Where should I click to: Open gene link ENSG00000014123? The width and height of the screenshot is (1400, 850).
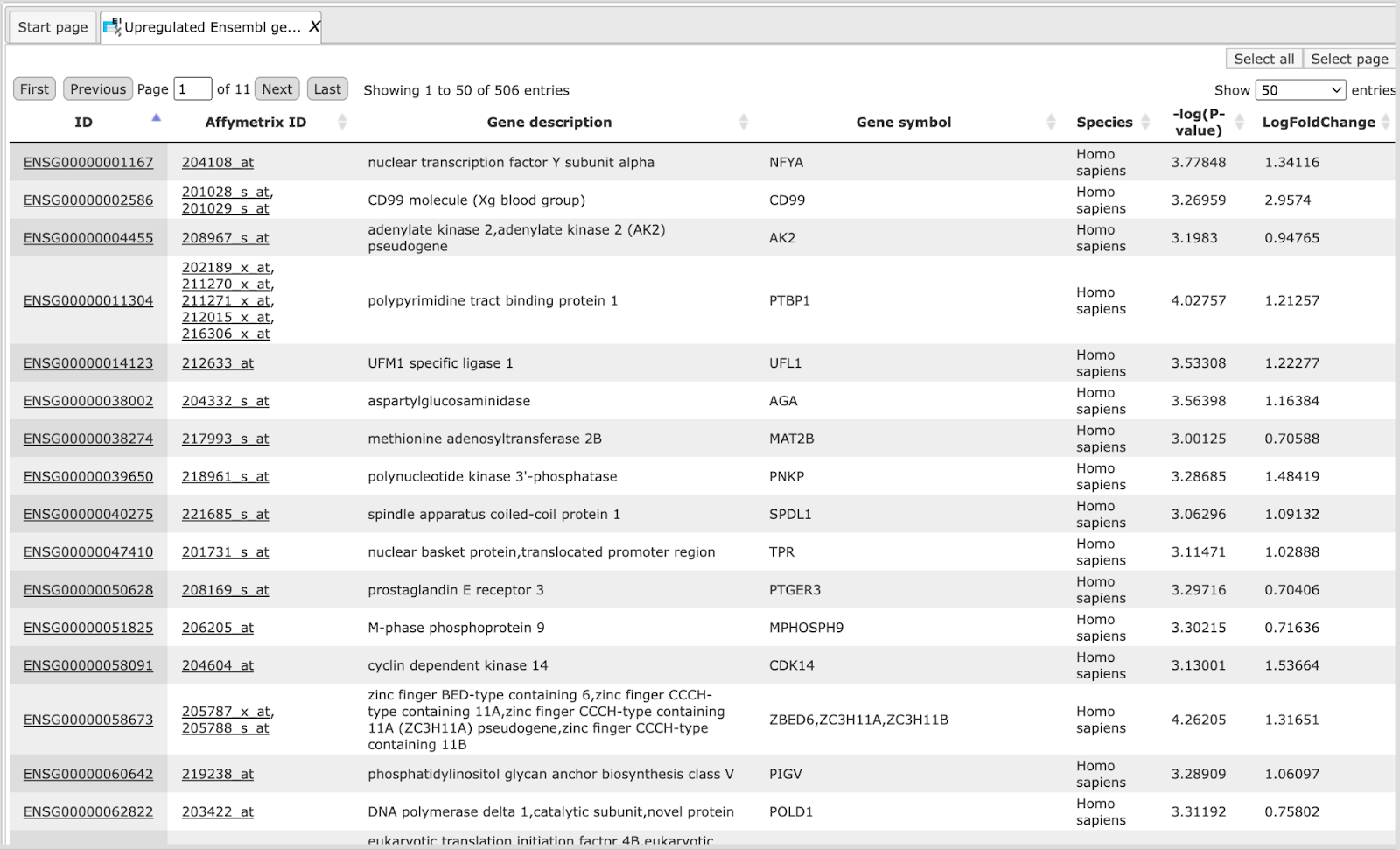point(88,362)
